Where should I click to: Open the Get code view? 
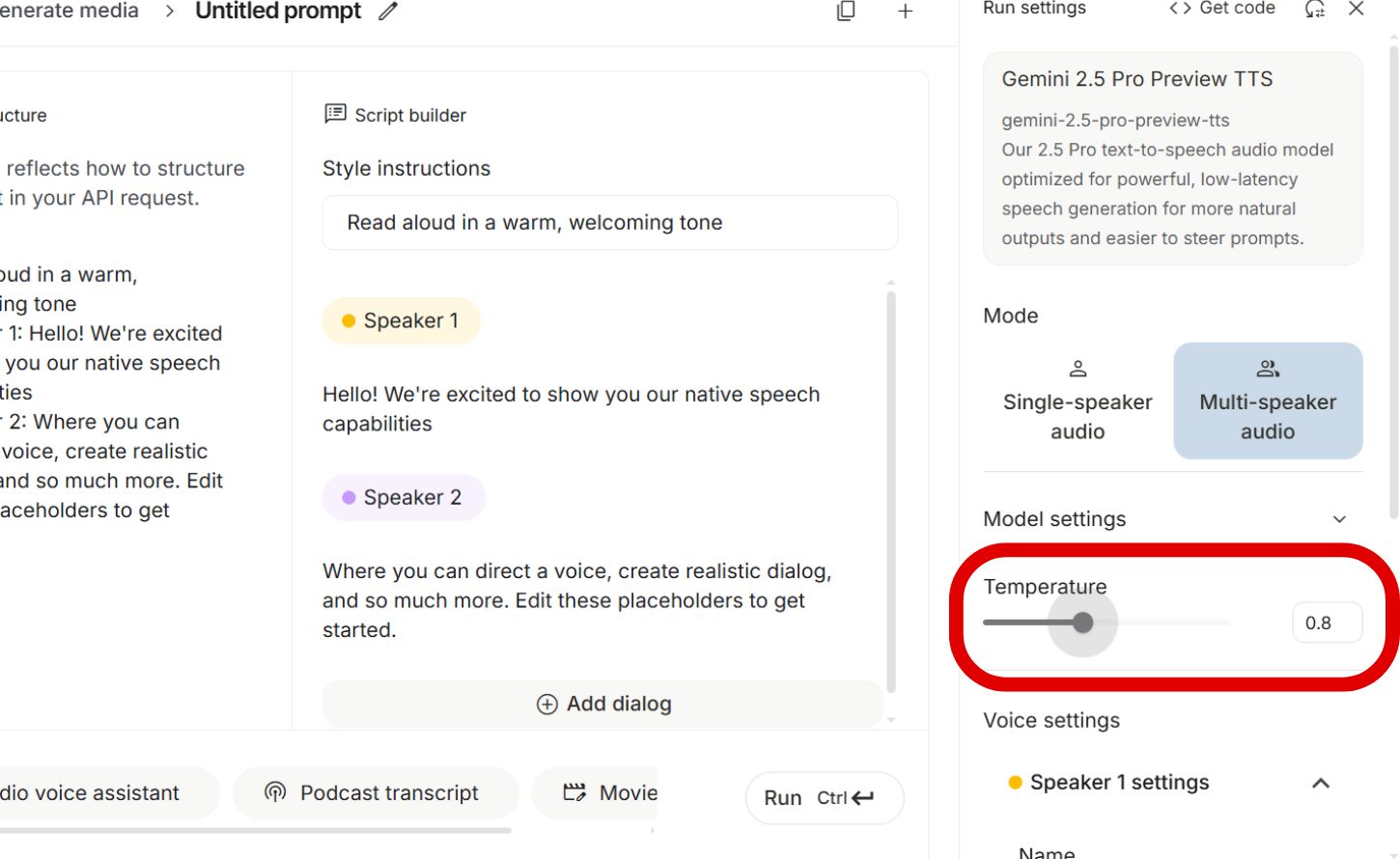pyautogui.click(x=1222, y=9)
